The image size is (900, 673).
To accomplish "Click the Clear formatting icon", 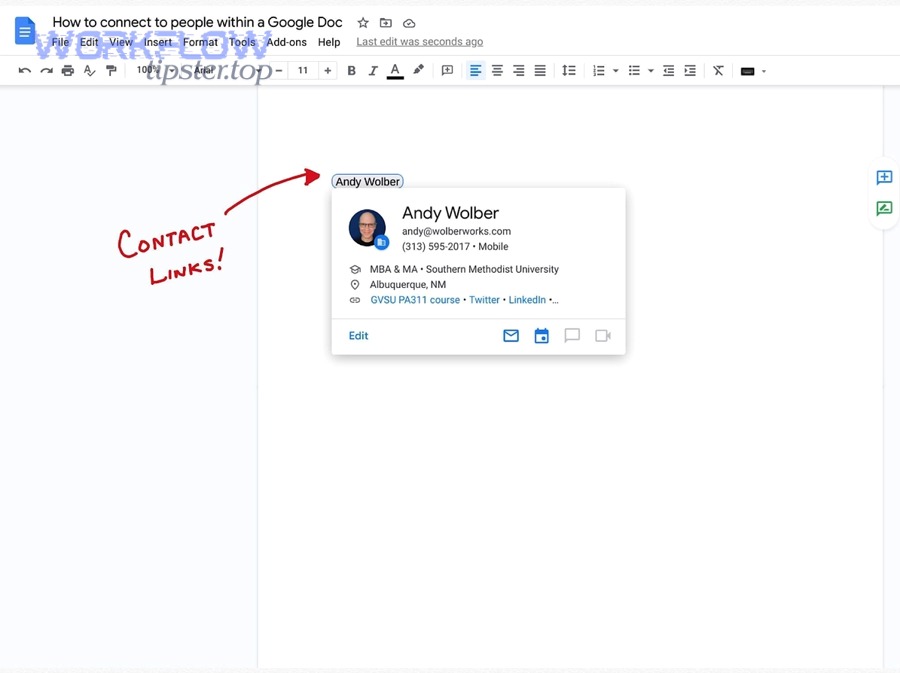I will (717, 70).
